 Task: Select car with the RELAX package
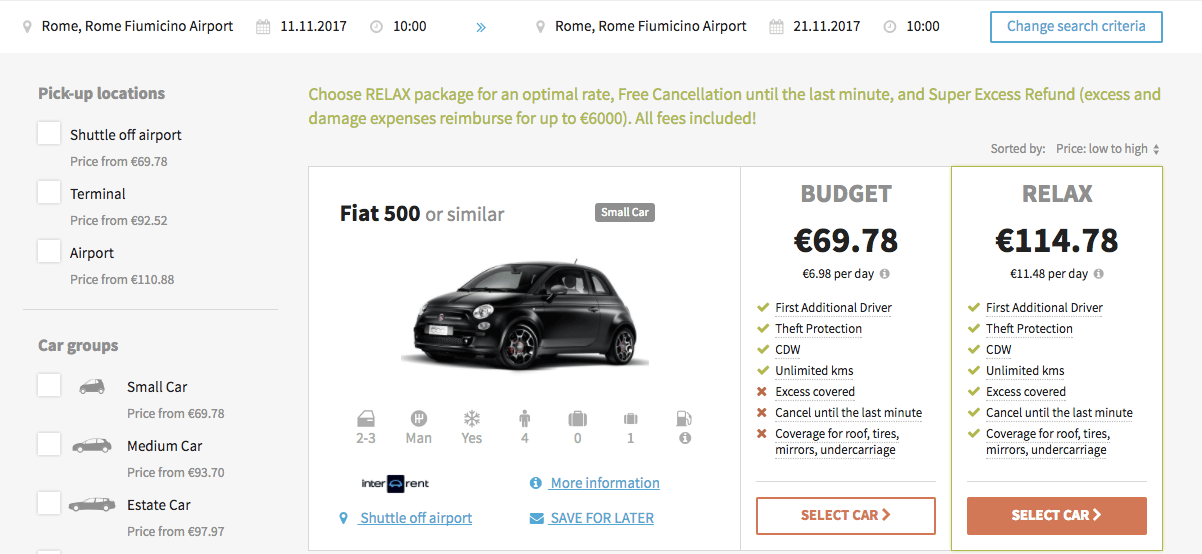(1056, 516)
